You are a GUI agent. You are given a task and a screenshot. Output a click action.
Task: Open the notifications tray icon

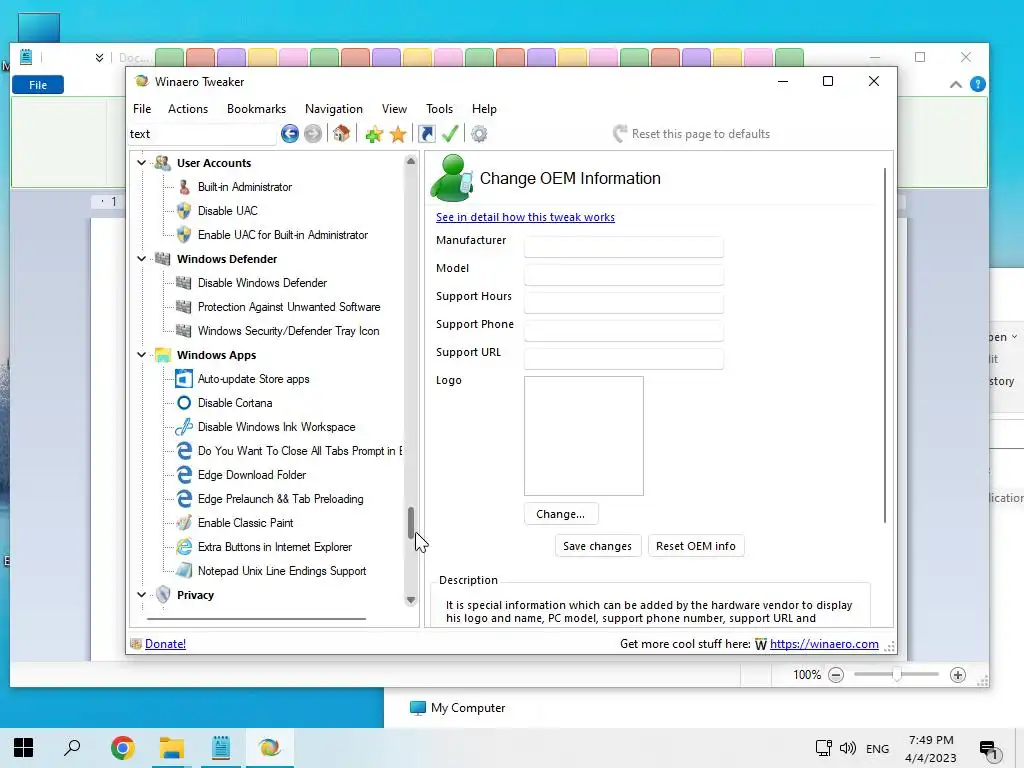pos(989,750)
